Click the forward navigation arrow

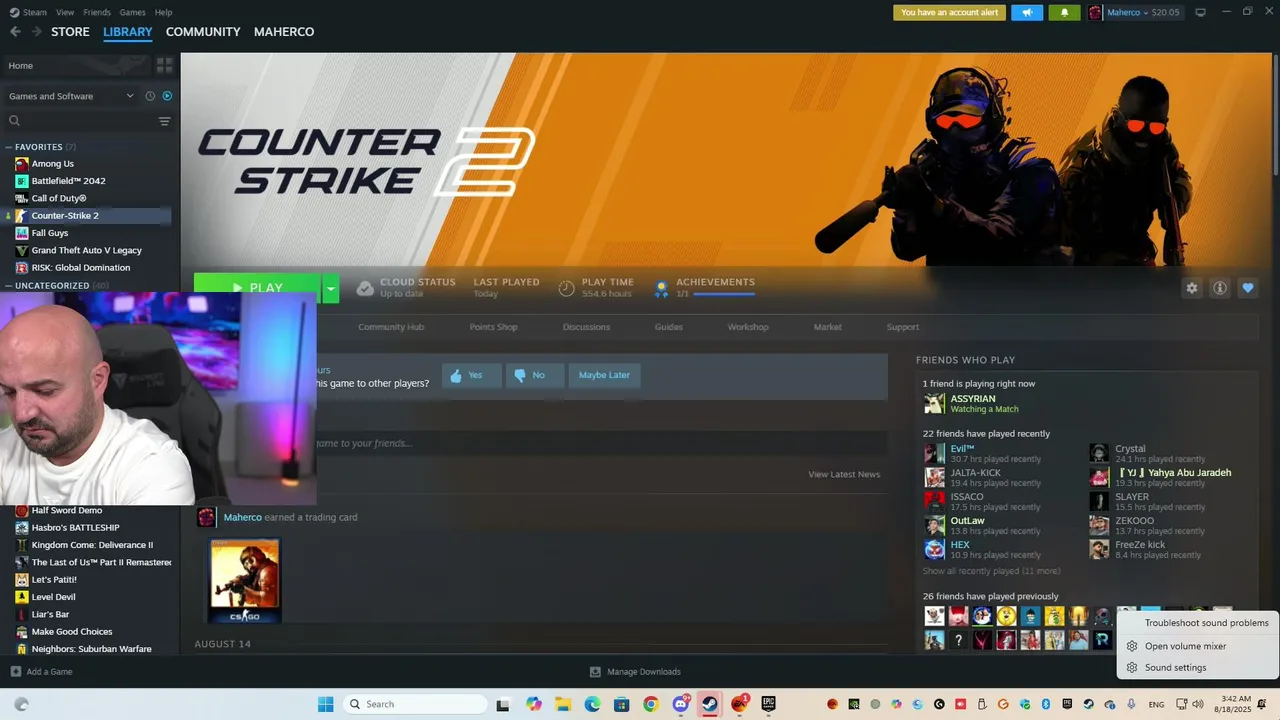point(37,32)
